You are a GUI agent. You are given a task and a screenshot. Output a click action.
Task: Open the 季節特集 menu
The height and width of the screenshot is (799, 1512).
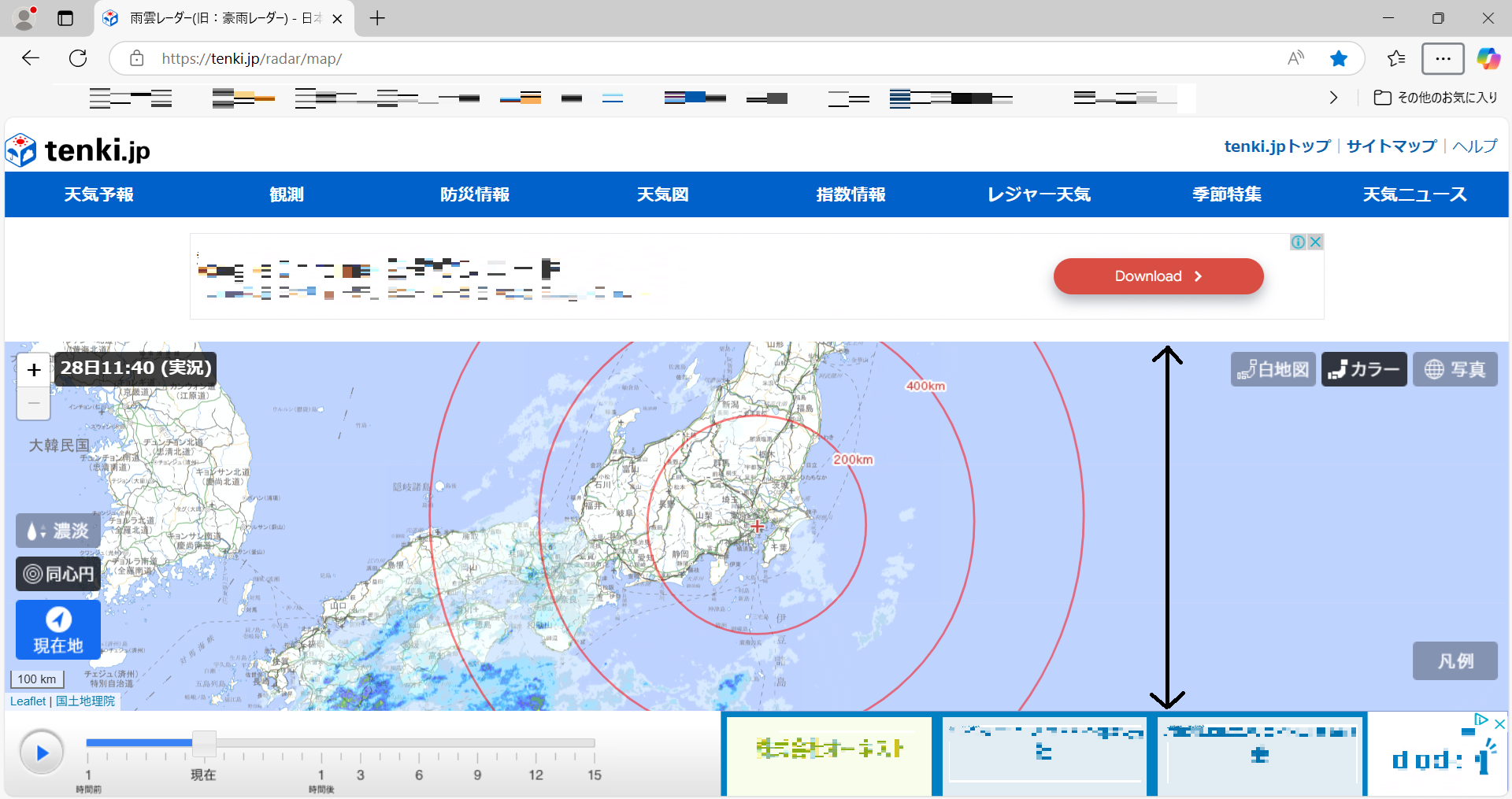[1227, 194]
